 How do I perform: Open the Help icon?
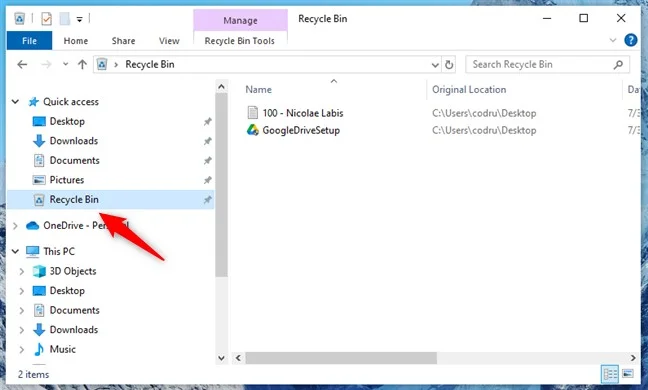pyautogui.click(x=631, y=40)
